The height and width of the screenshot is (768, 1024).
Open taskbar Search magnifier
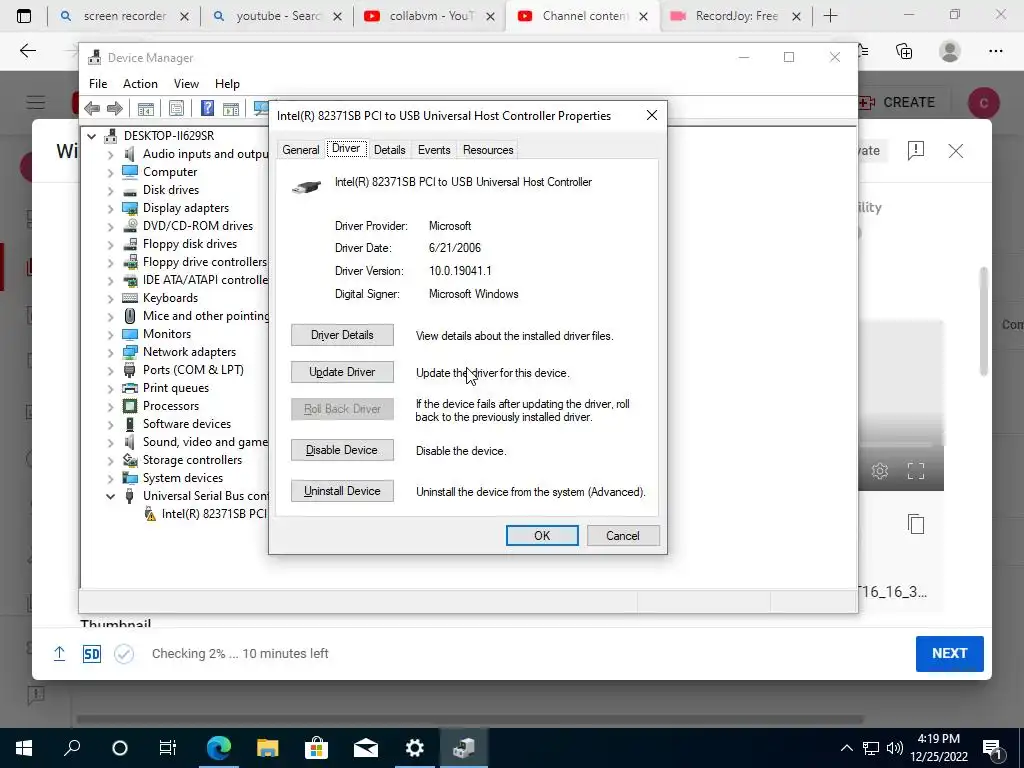tap(72, 748)
